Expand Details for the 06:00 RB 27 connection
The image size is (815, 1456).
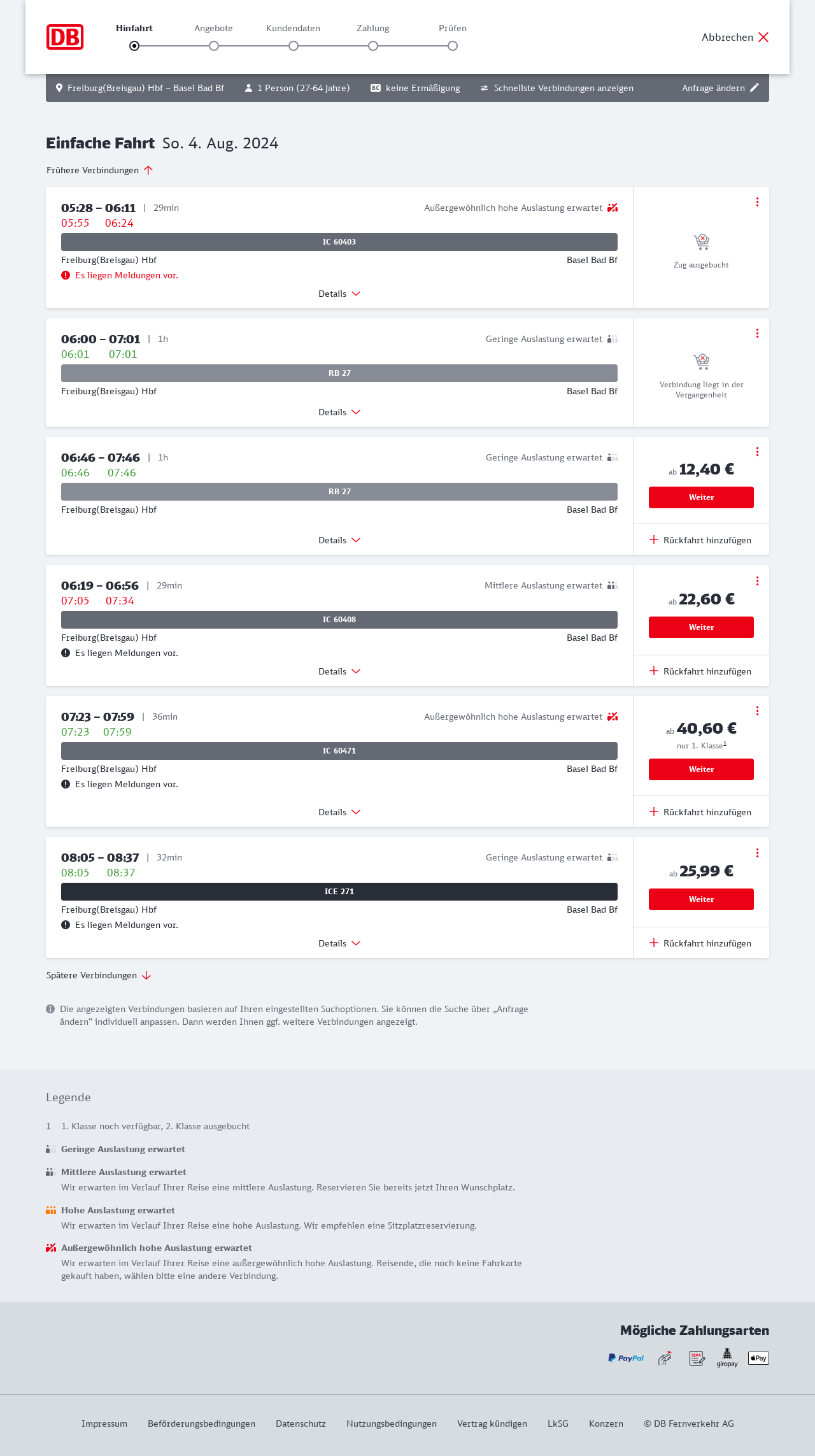coord(339,412)
